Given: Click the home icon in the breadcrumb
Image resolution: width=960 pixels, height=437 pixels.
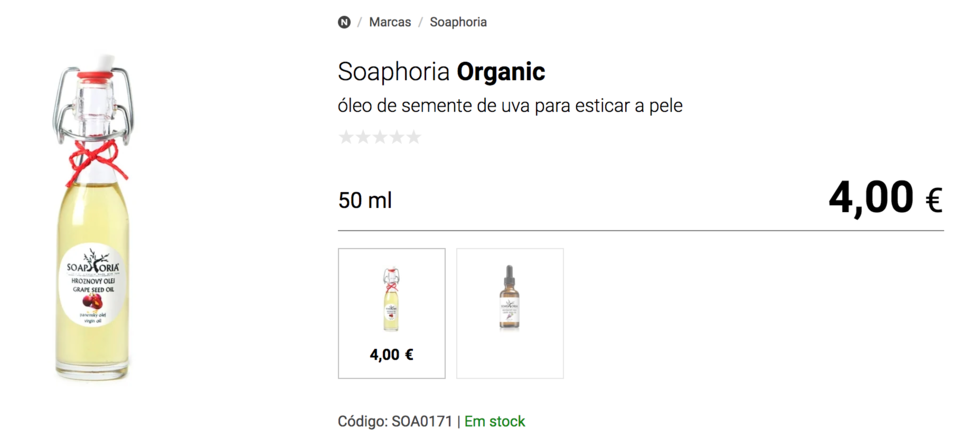Looking at the screenshot, I should tap(345, 22).
